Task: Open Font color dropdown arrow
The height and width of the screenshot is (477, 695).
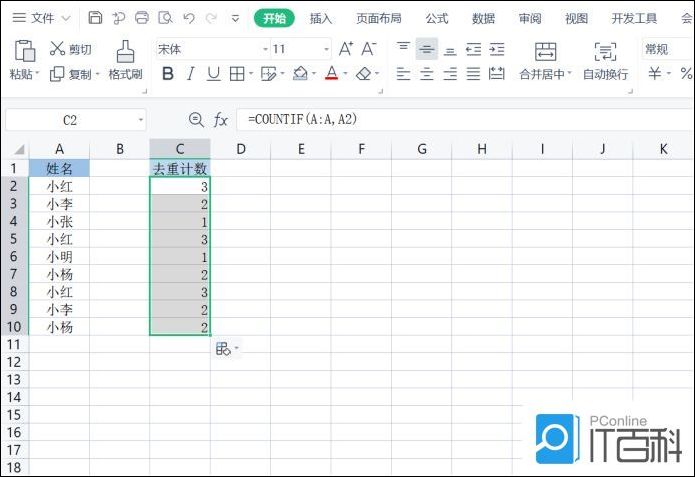Action: tap(345, 74)
